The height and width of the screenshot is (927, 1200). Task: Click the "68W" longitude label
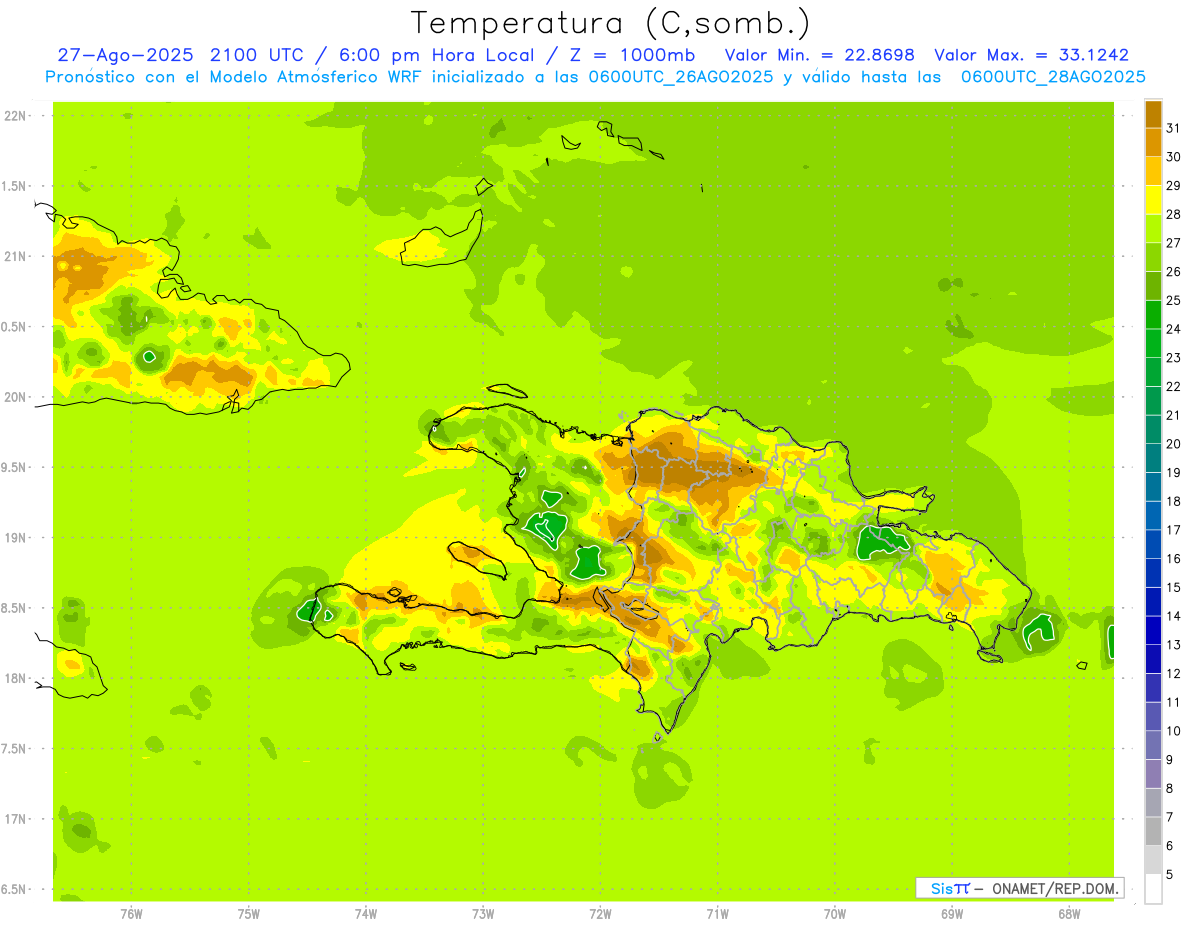[1069, 914]
